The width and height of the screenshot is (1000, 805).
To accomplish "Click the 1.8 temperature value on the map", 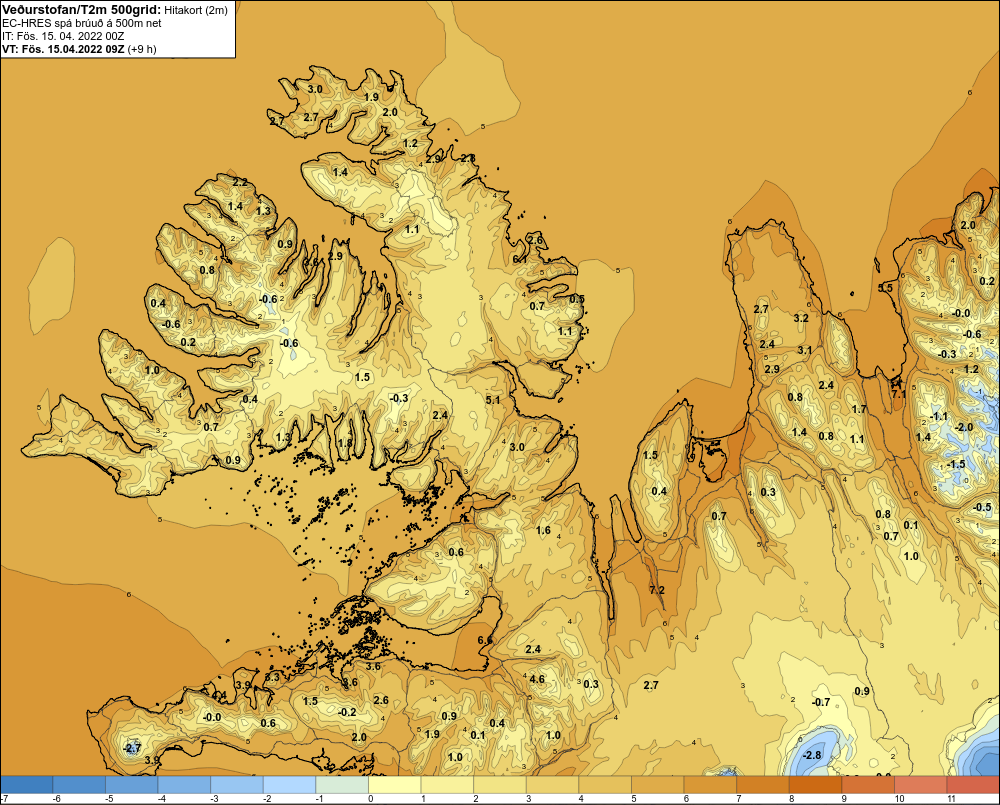I will point(344,443).
